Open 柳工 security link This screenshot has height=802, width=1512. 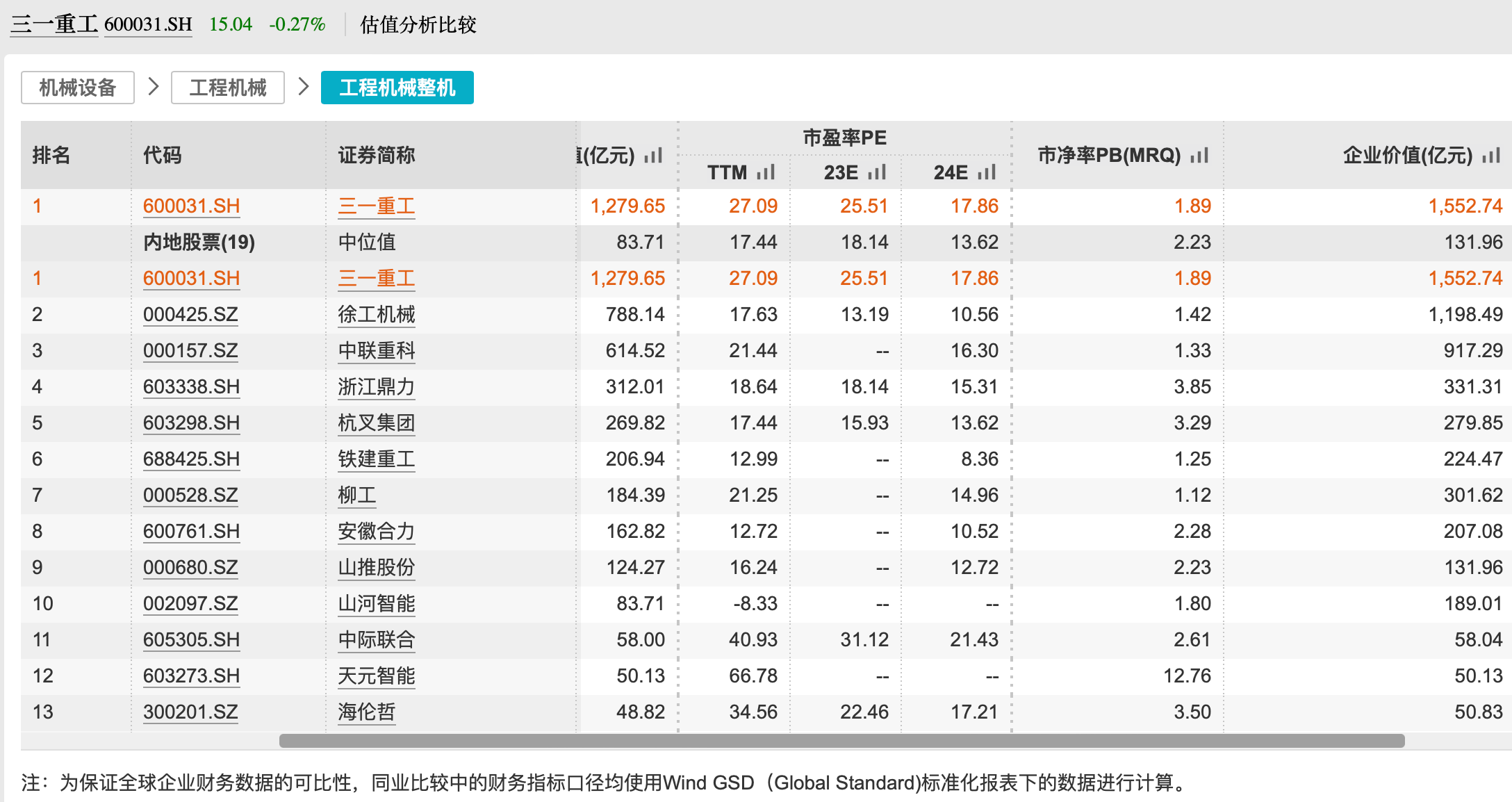click(357, 495)
